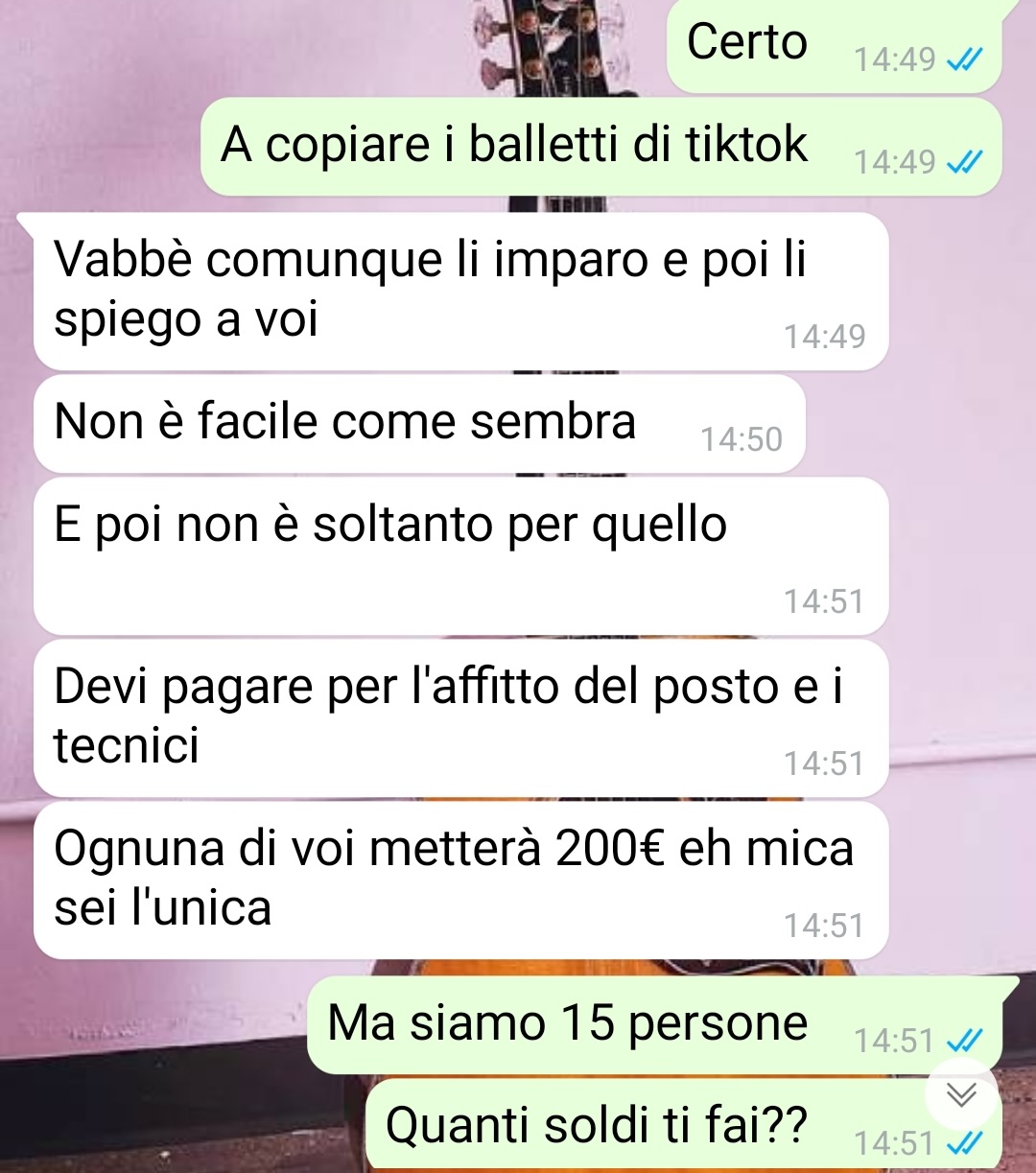
Task: Click the read-receipt ticks on the 'Certo' message
Action: (964, 60)
